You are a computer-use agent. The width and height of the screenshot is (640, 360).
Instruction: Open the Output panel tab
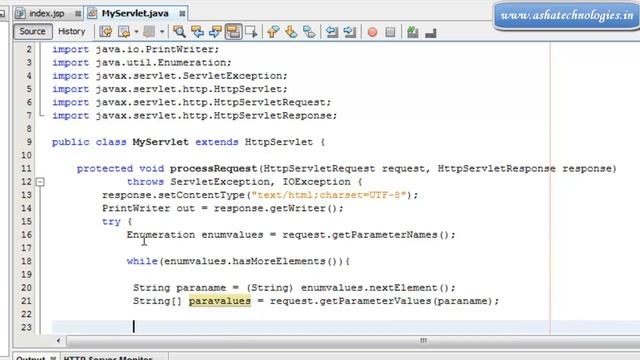click(36, 357)
